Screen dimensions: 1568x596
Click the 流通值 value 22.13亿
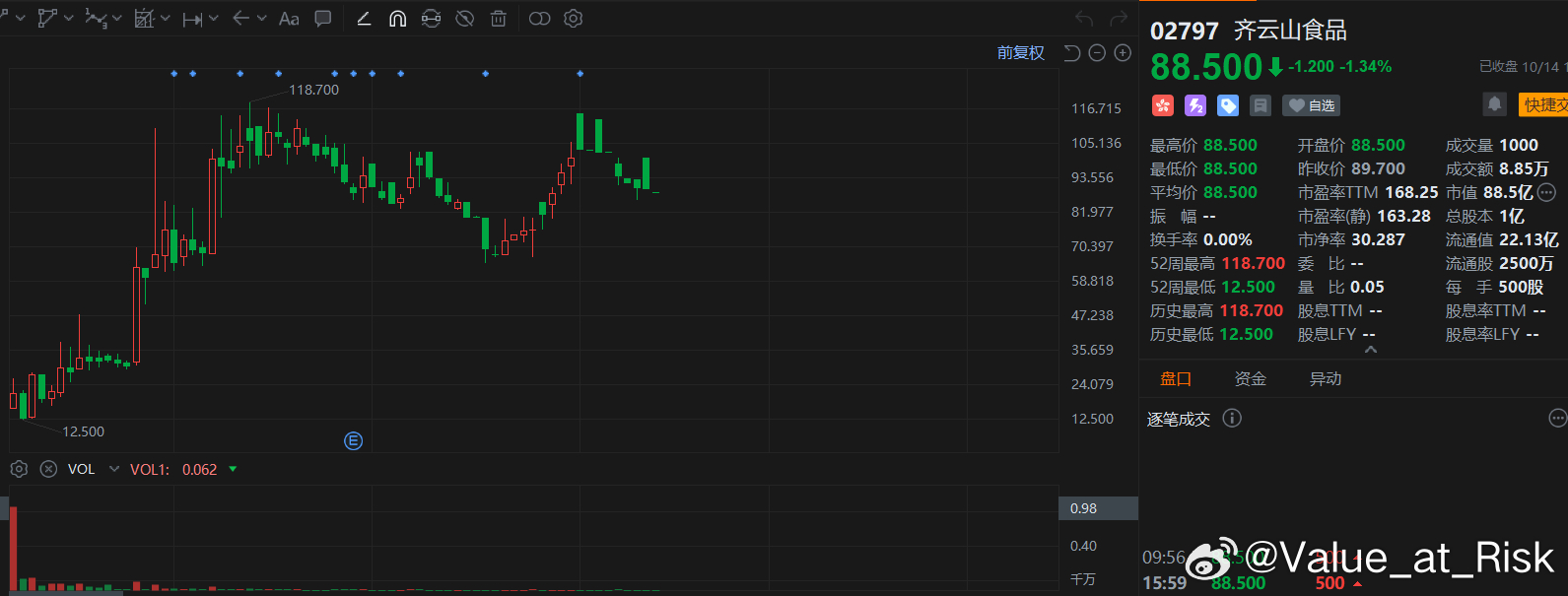(x=1529, y=239)
